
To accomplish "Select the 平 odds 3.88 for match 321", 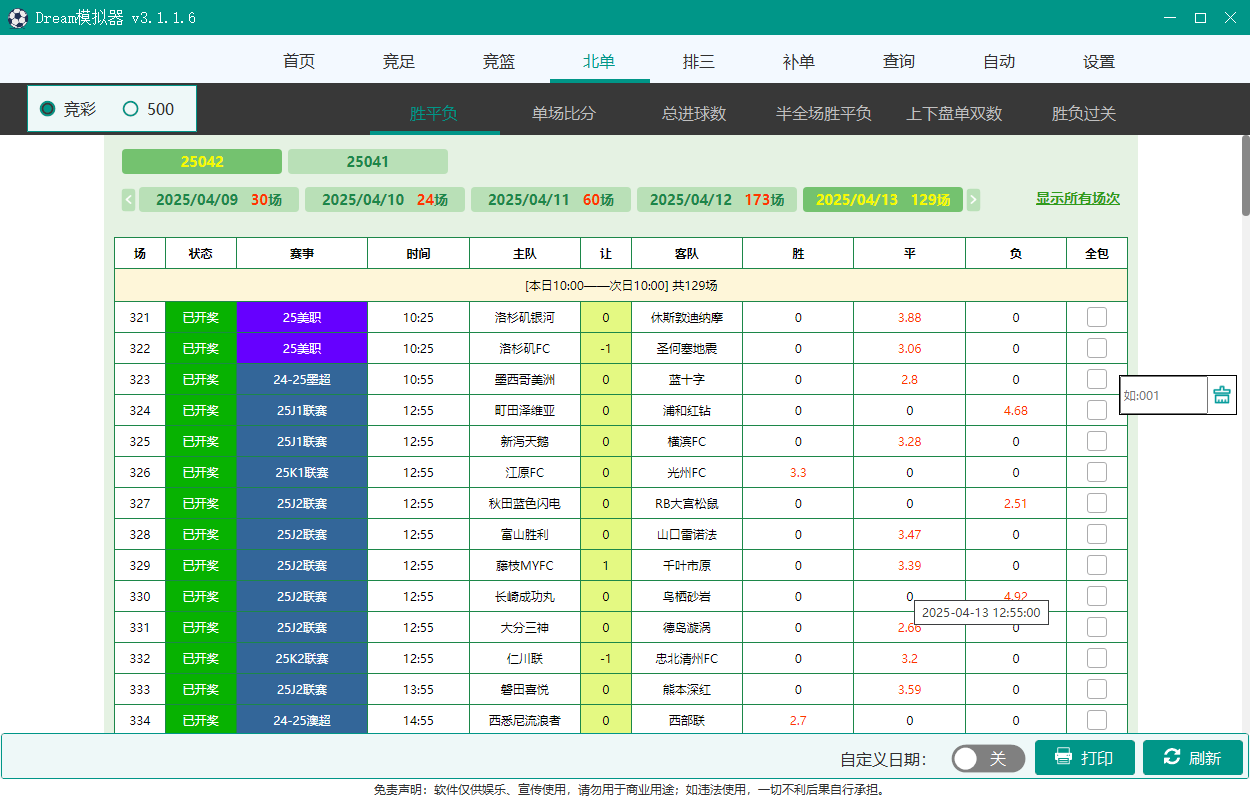I will point(909,317).
